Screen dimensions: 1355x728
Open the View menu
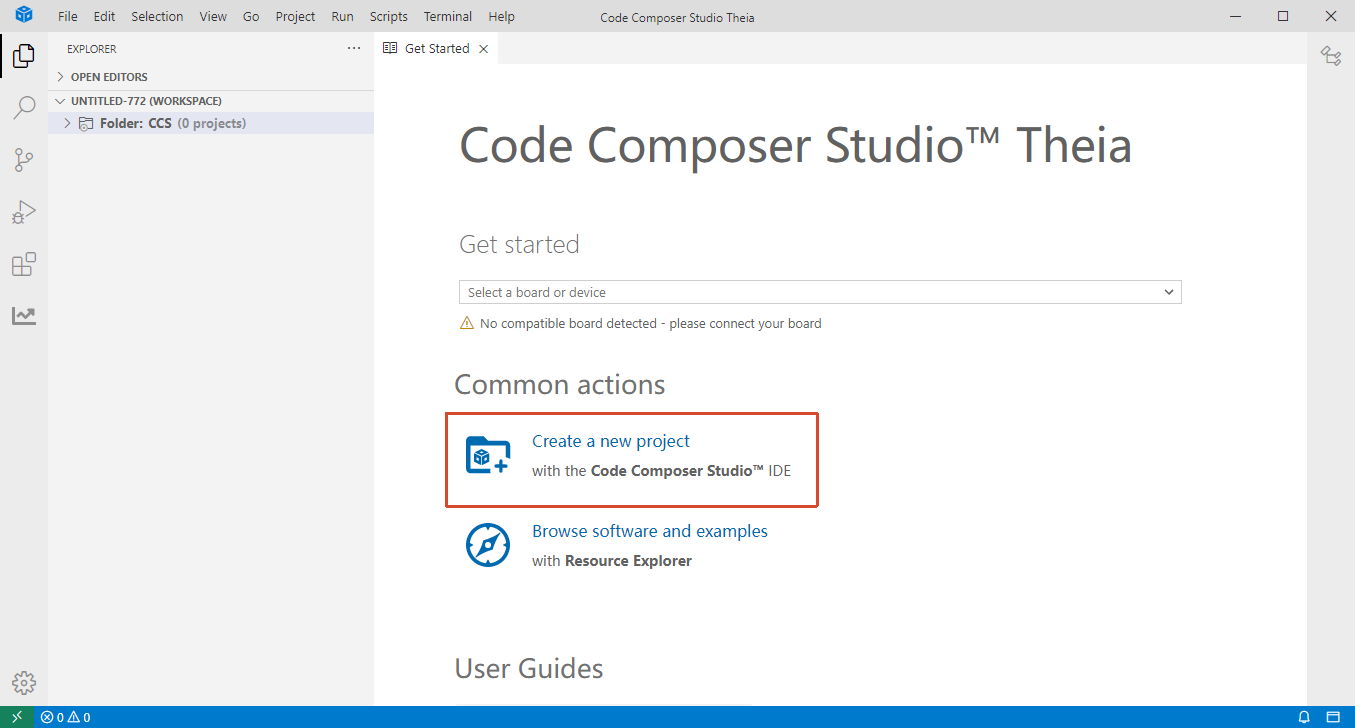213,17
